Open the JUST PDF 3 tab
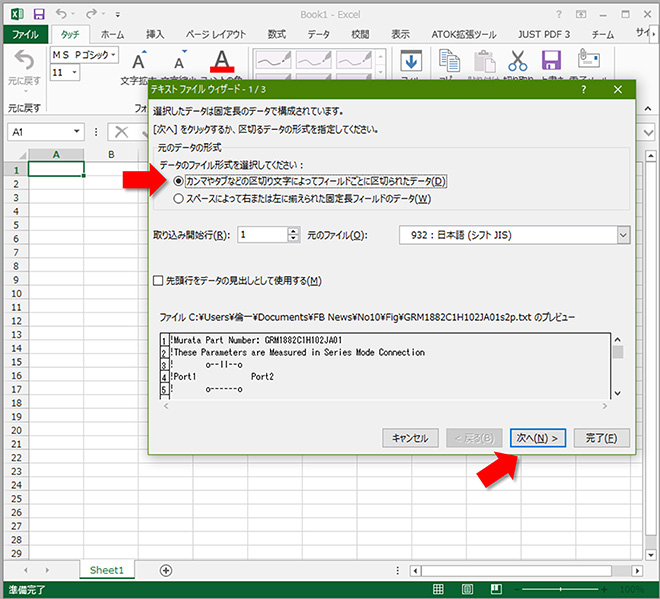Screen dimensions: 660x599 (x=543, y=35)
